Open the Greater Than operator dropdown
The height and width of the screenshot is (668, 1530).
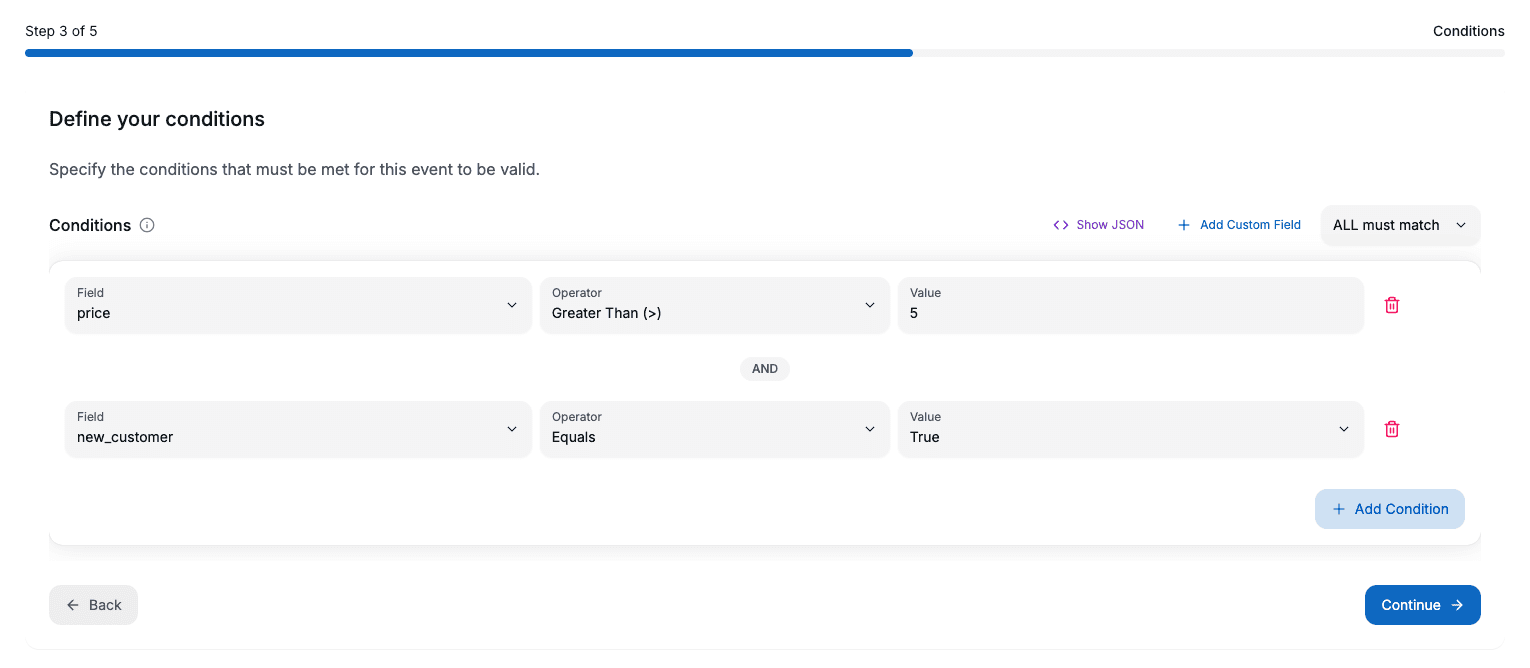pos(714,305)
